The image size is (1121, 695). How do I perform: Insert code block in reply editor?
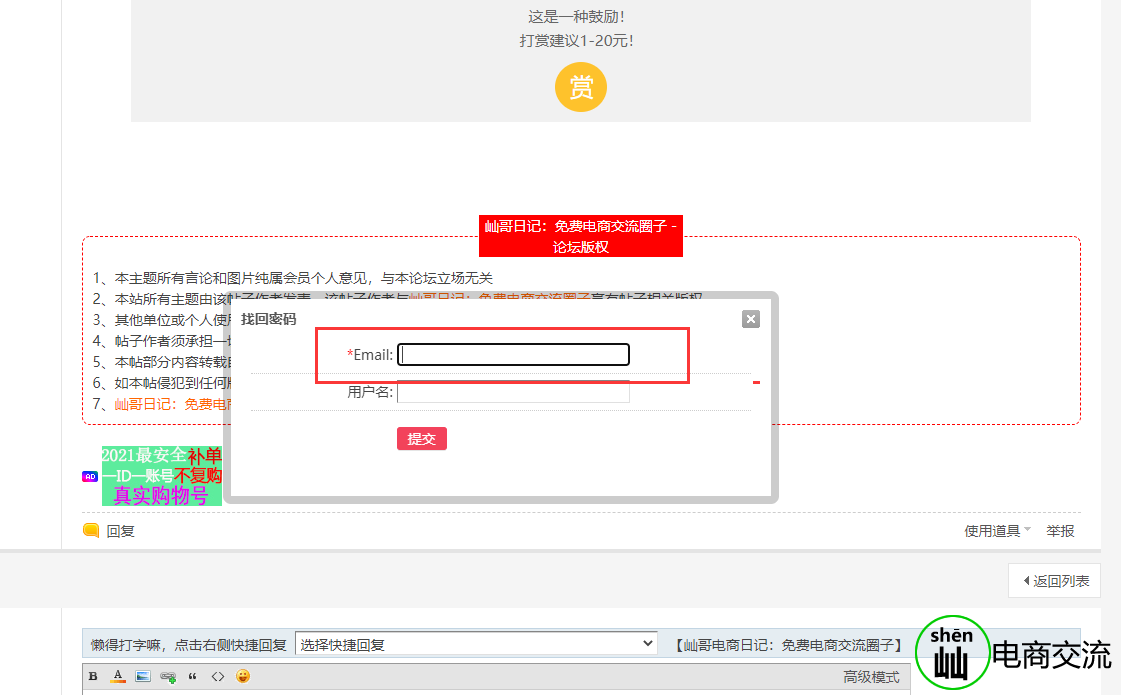tap(217, 677)
